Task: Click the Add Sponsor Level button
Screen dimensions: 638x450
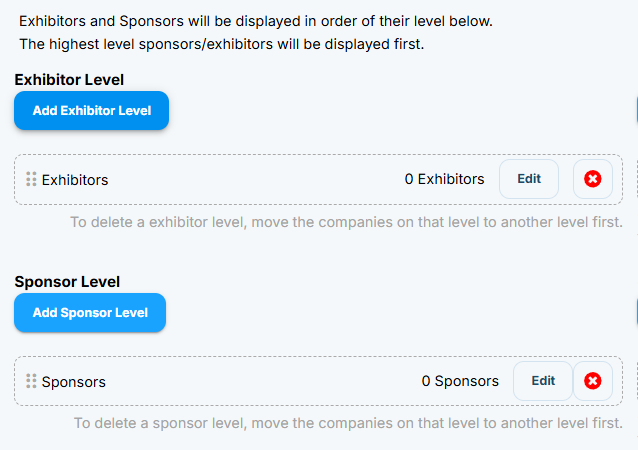Action: [90, 312]
